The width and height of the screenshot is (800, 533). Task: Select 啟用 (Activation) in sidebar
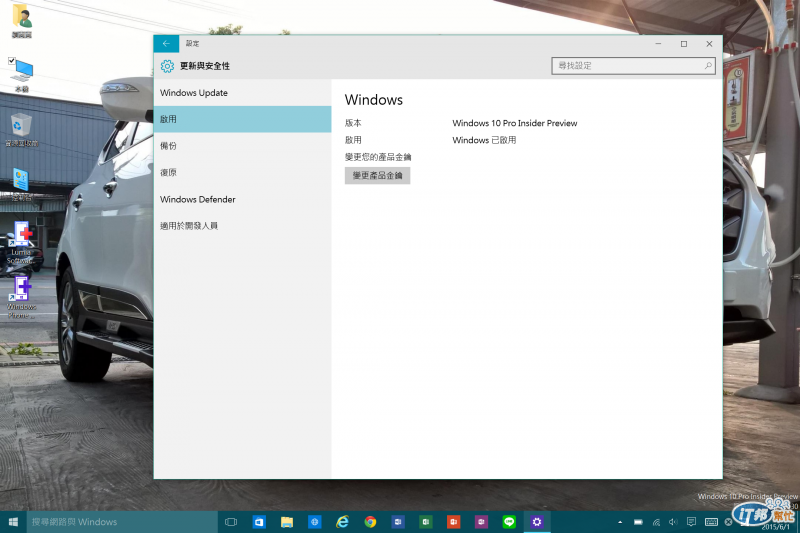pos(242,119)
